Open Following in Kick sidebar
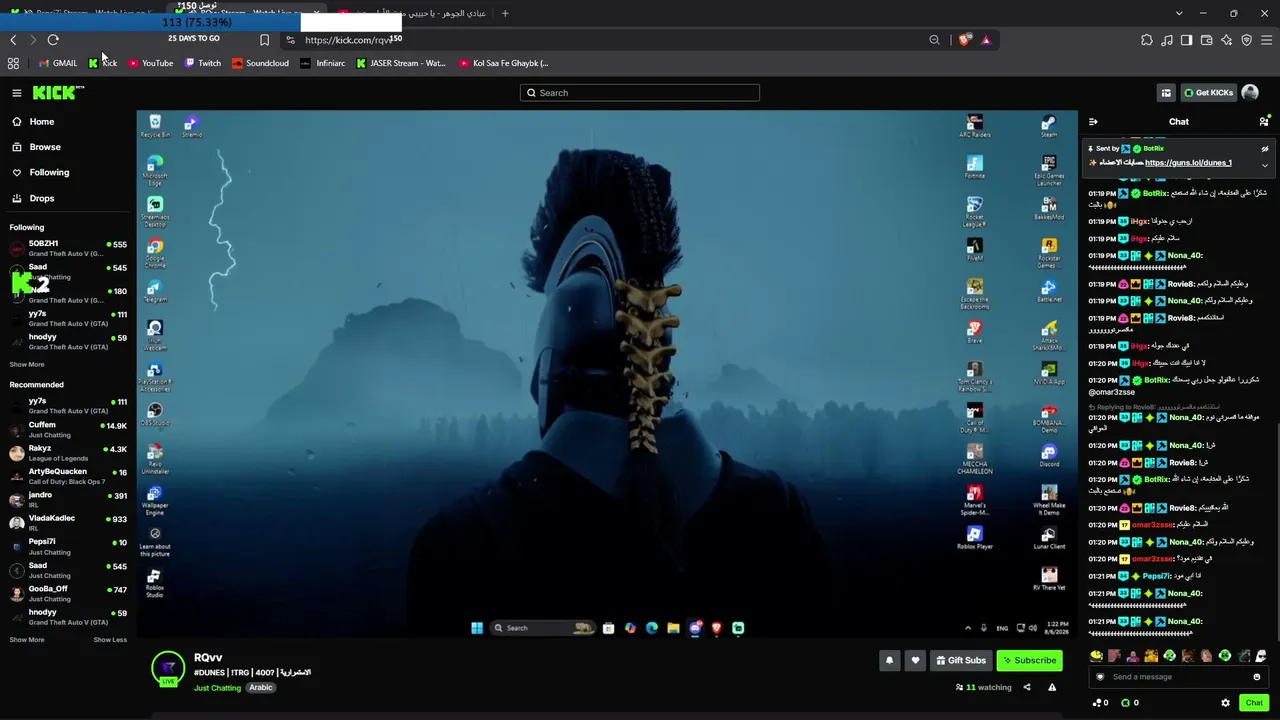This screenshot has width=1280, height=720. (49, 173)
